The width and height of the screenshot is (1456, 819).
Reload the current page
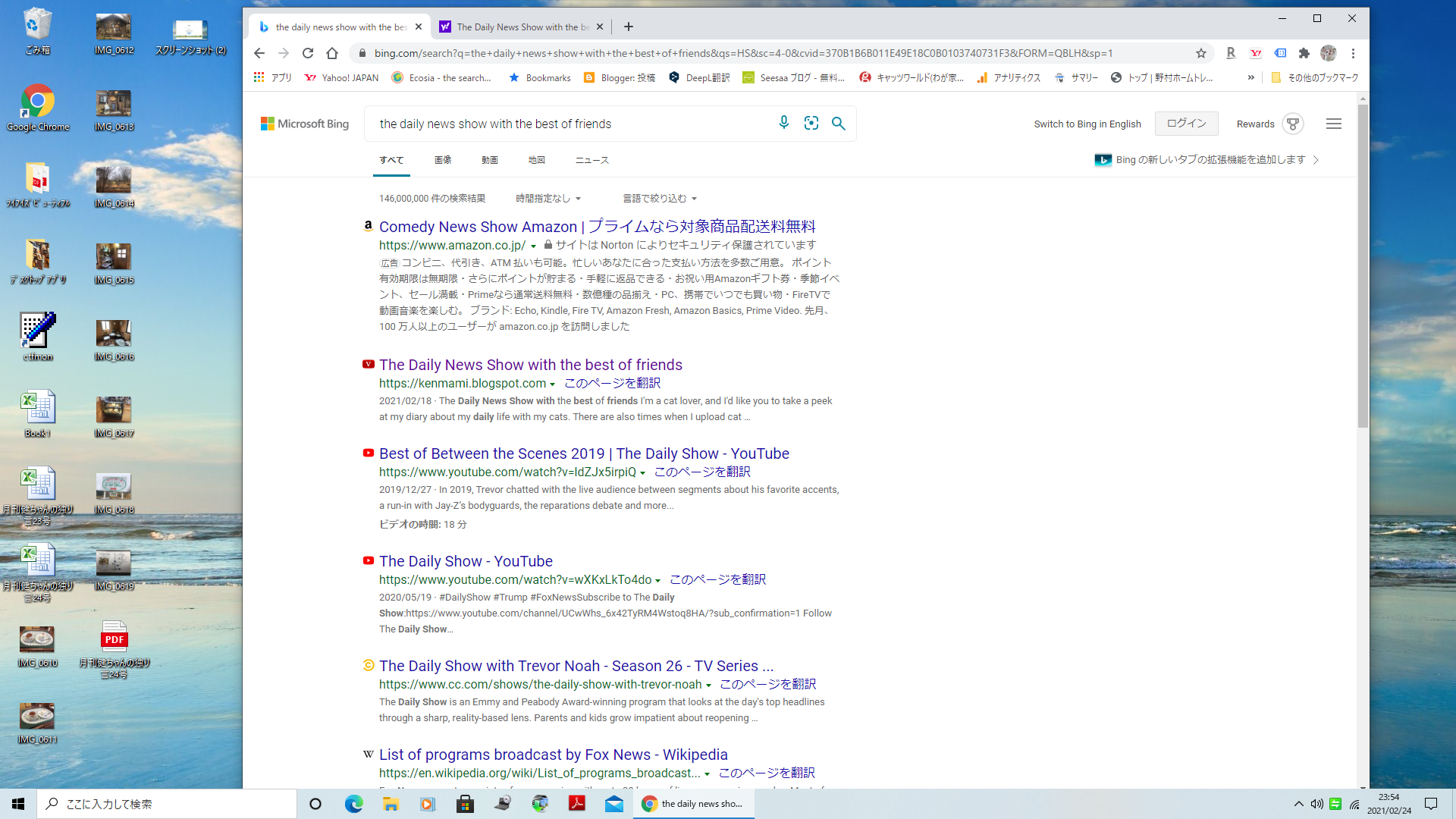pyautogui.click(x=308, y=53)
